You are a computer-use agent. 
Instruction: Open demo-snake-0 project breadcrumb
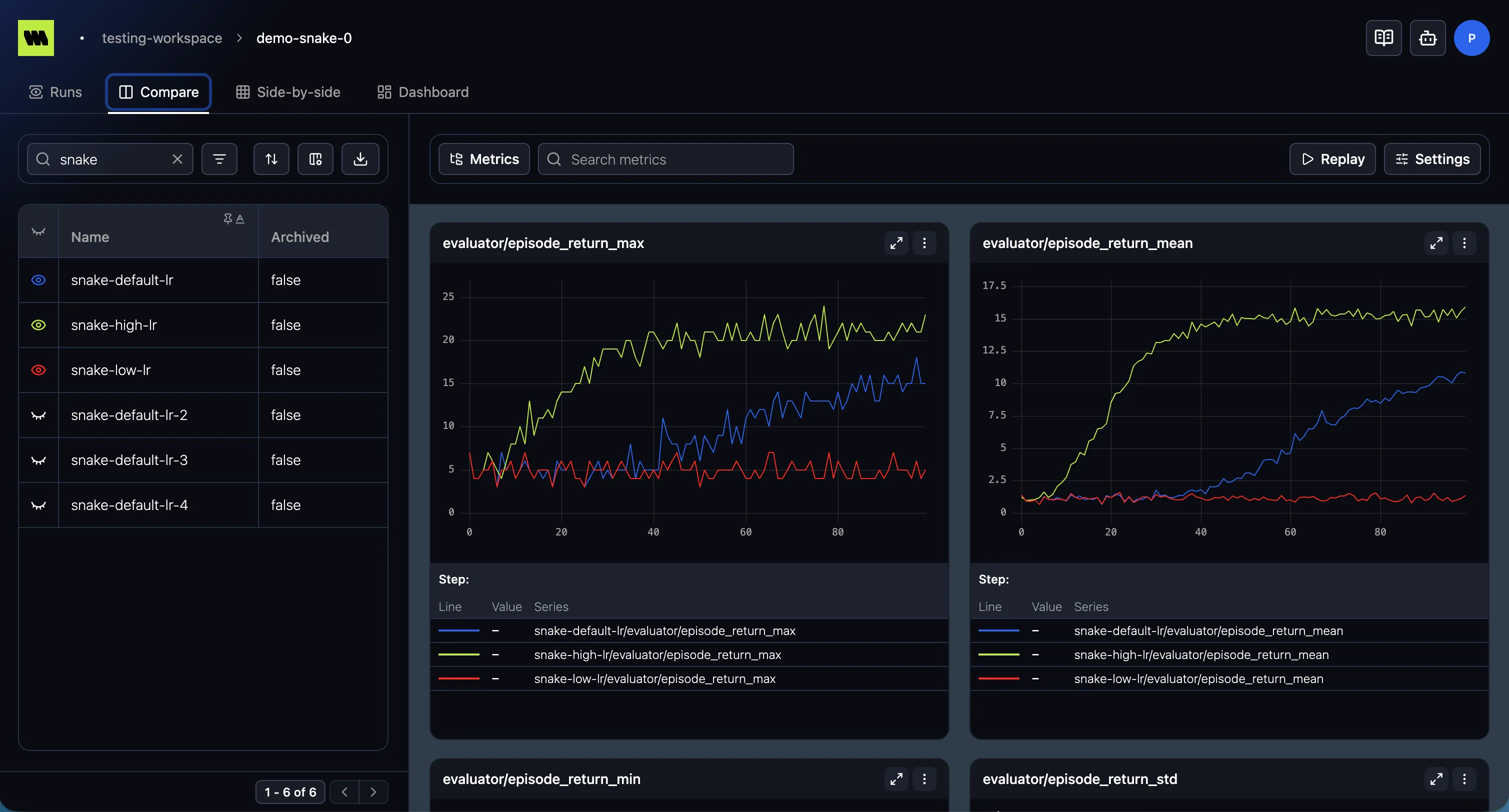coord(304,38)
